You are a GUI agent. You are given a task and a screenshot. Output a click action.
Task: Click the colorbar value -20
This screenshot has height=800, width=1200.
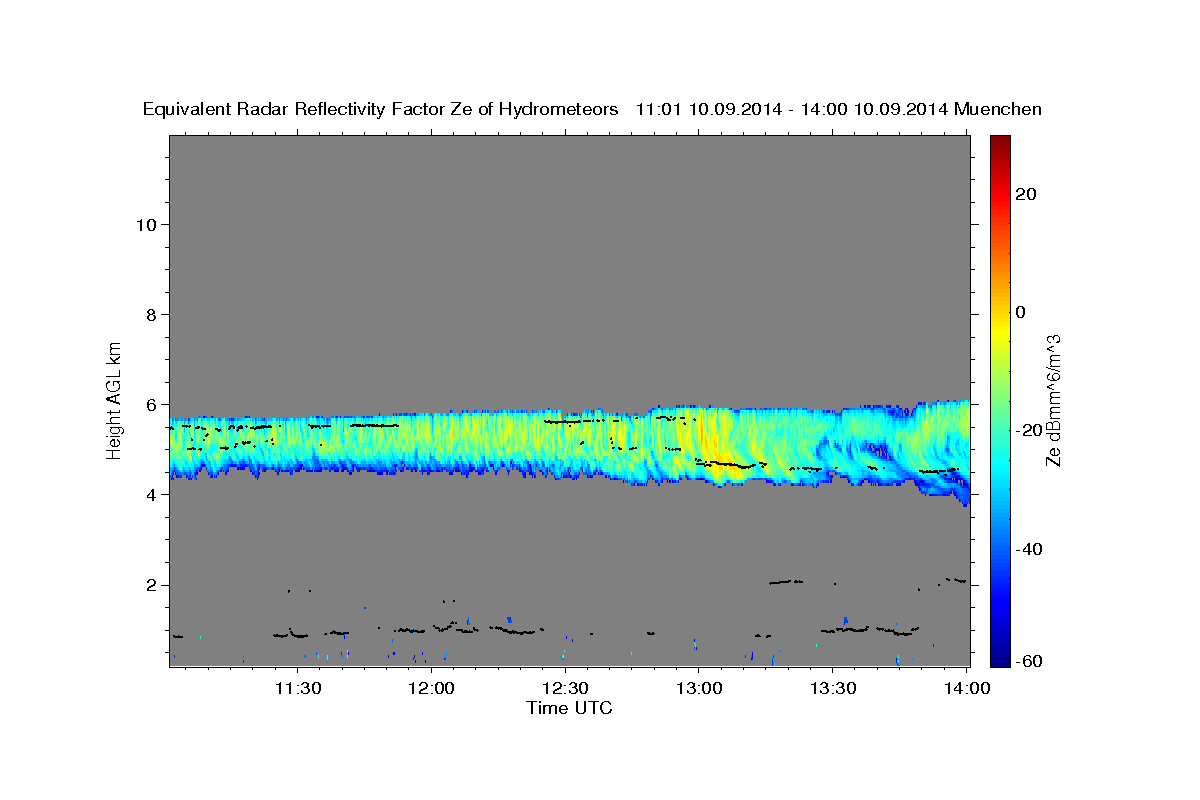point(1030,430)
